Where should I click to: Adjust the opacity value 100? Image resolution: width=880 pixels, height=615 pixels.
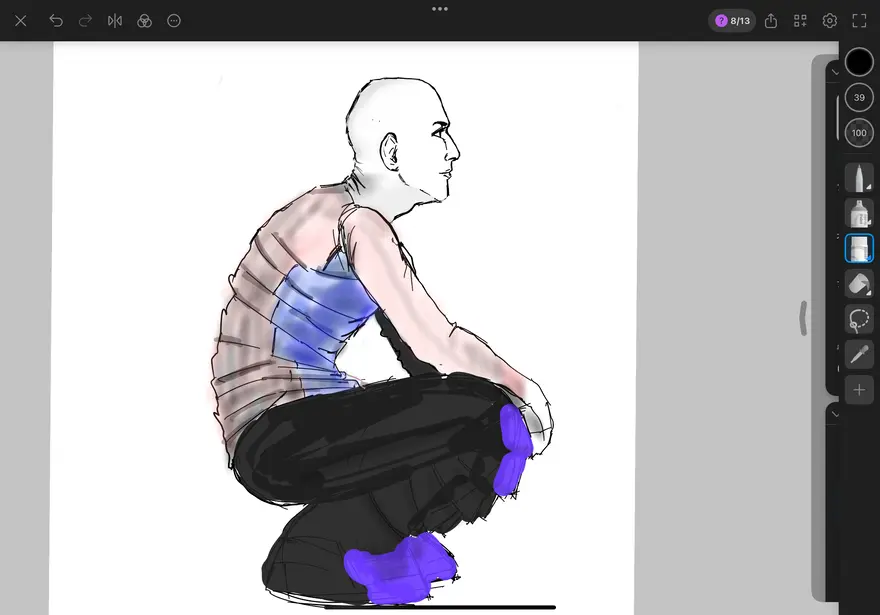(859, 133)
